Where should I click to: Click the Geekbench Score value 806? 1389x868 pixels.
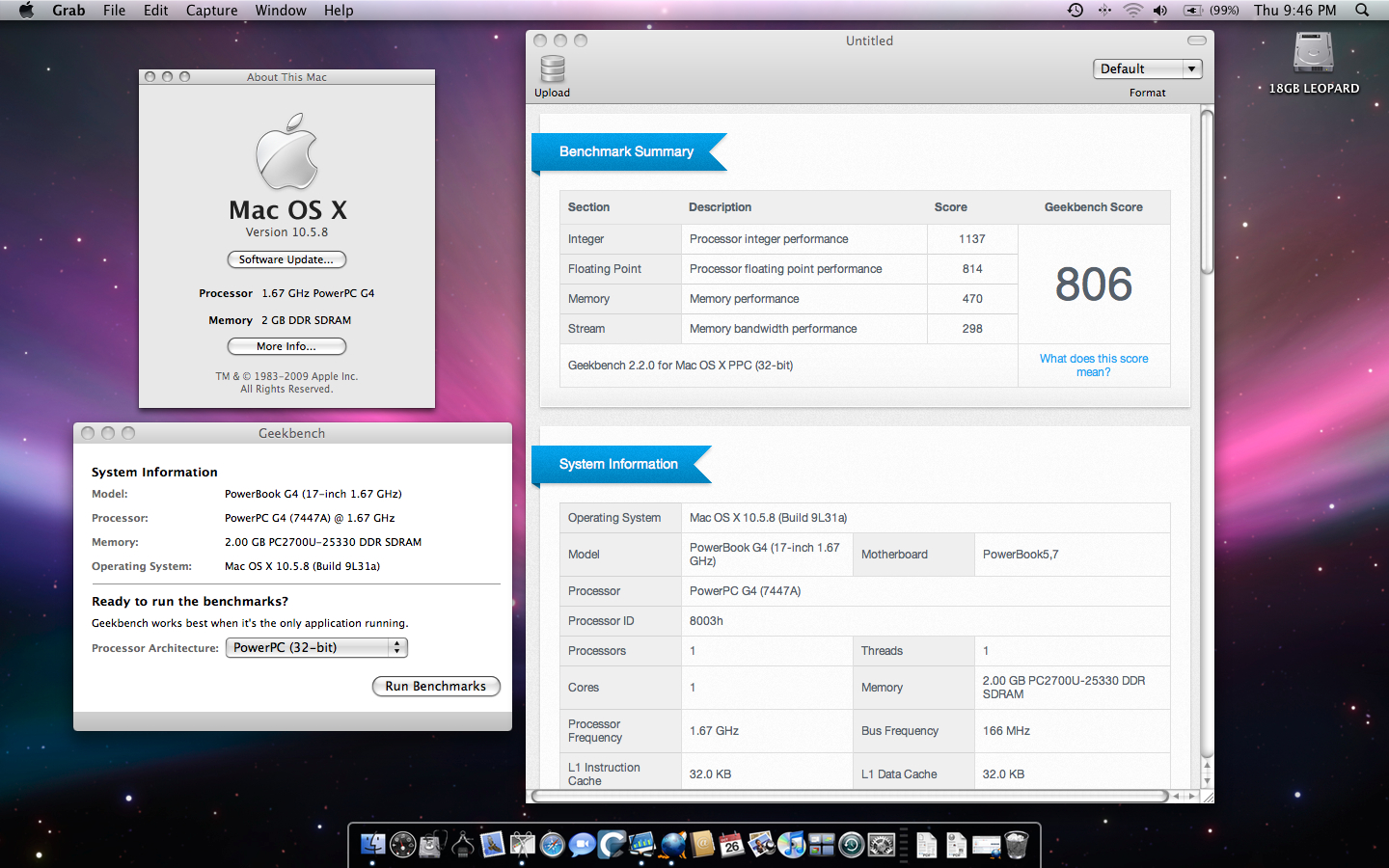(1094, 285)
